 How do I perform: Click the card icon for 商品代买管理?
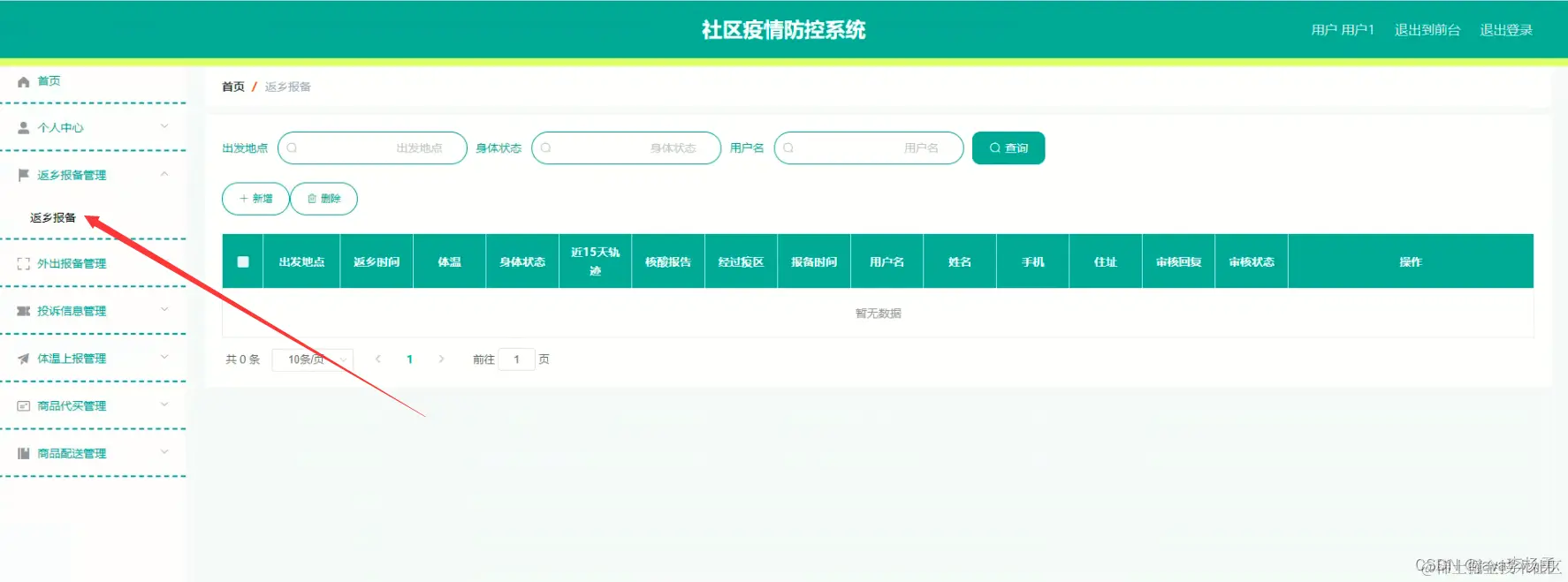pyautogui.click(x=24, y=406)
